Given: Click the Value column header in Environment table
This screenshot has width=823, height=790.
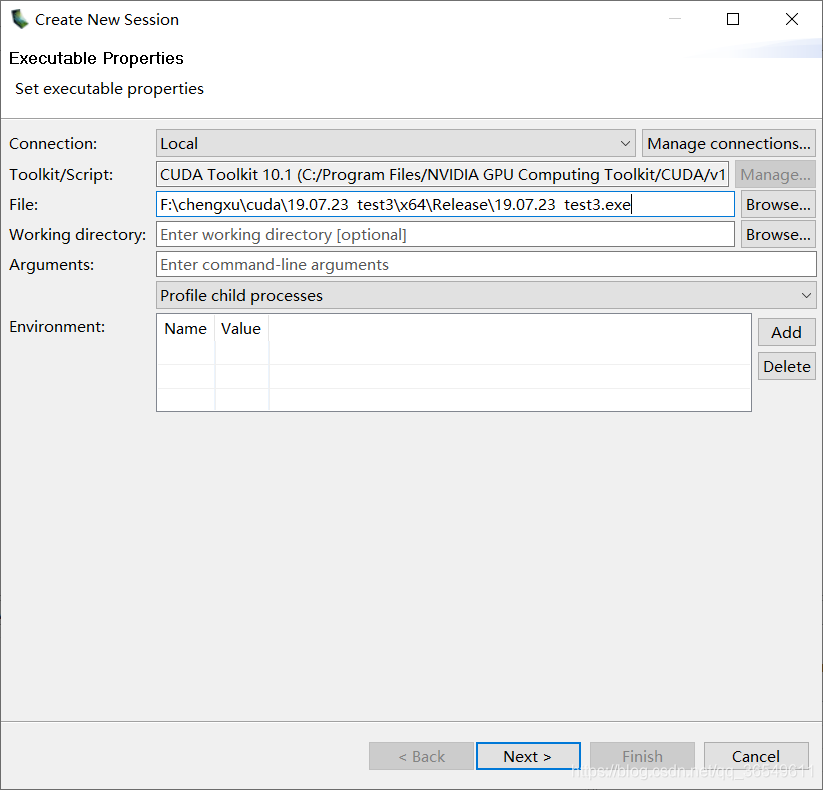Looking at the screenshot, I should [x=241, y=329].
